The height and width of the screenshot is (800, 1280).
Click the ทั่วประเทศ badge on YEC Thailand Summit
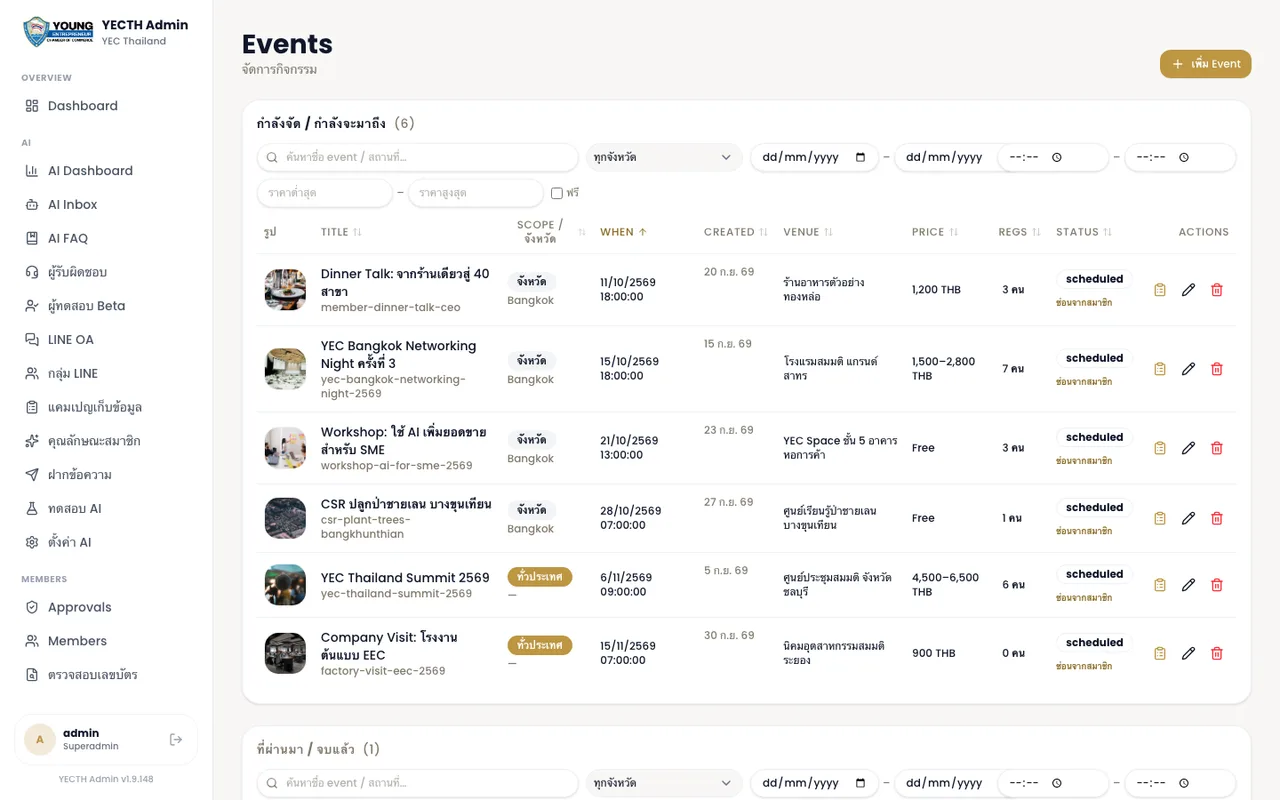click(540, 577)
